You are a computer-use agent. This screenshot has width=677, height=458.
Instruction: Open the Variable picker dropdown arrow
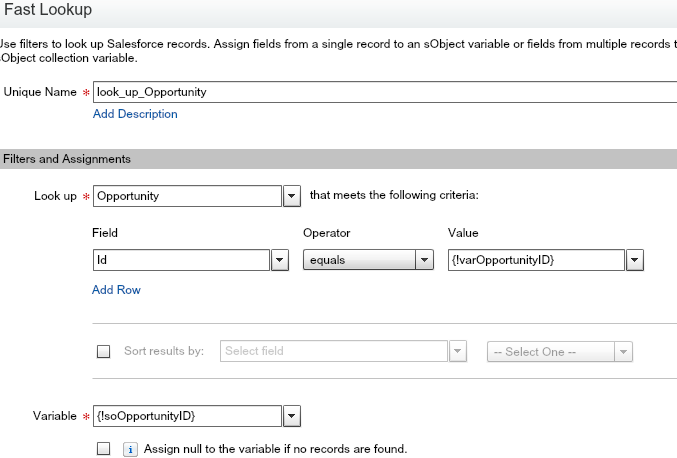point(291,414)
